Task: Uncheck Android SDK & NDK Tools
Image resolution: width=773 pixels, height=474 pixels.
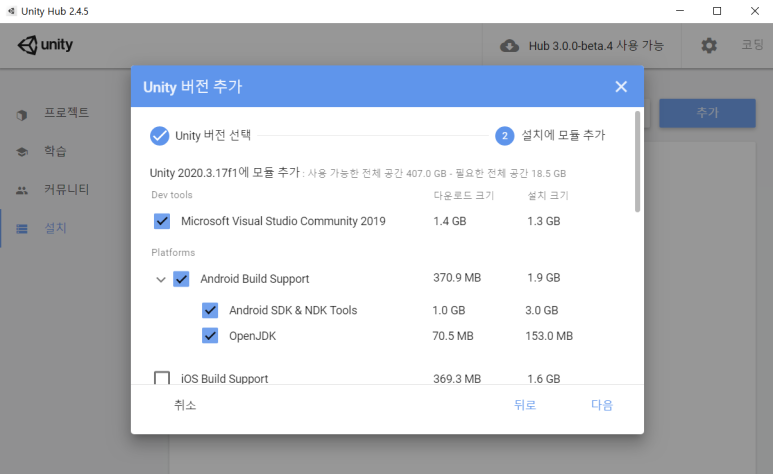Action: click(x=210, y=310)
